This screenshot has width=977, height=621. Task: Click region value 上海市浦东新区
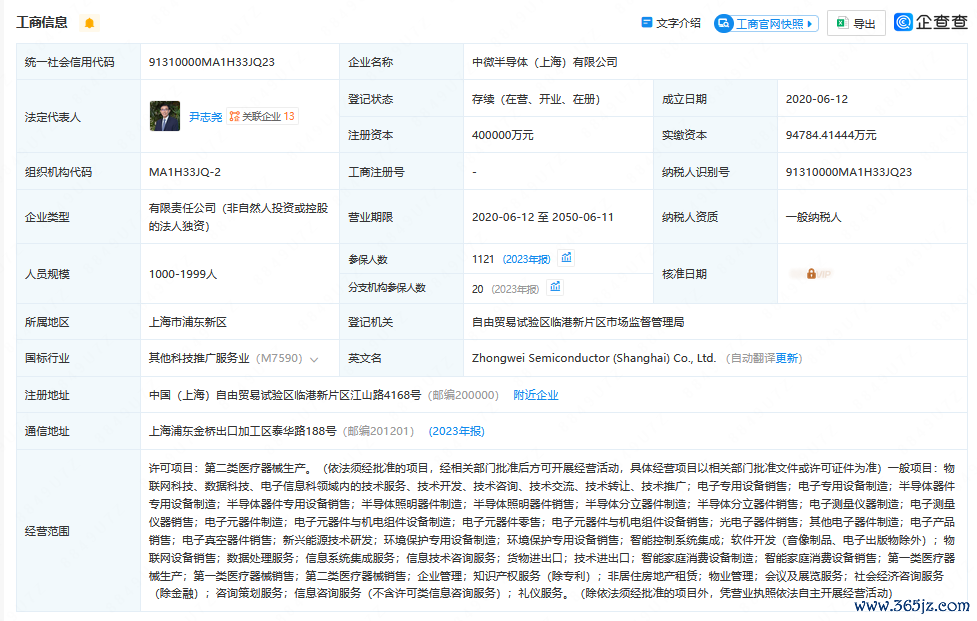click(x=188, y=322)
